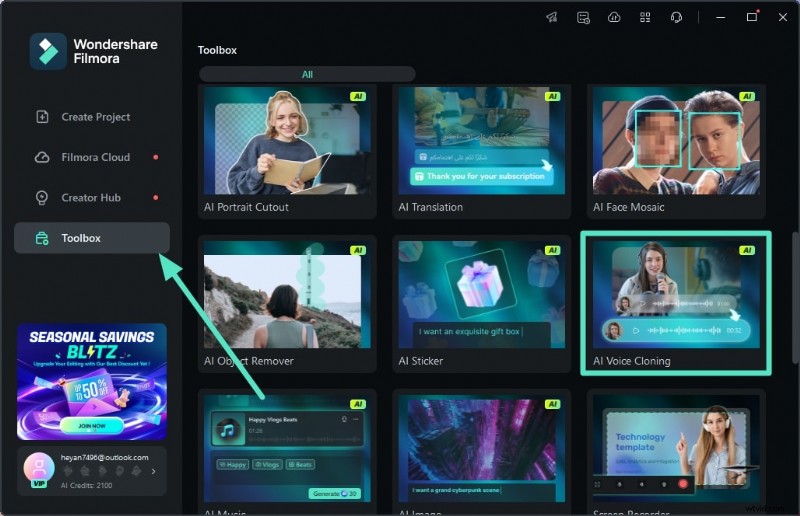Click JOIN NOW on seasonal savings banner
The width and height of the screenshot is (800, 516).
pyautogui.click(x=92, y=426)
